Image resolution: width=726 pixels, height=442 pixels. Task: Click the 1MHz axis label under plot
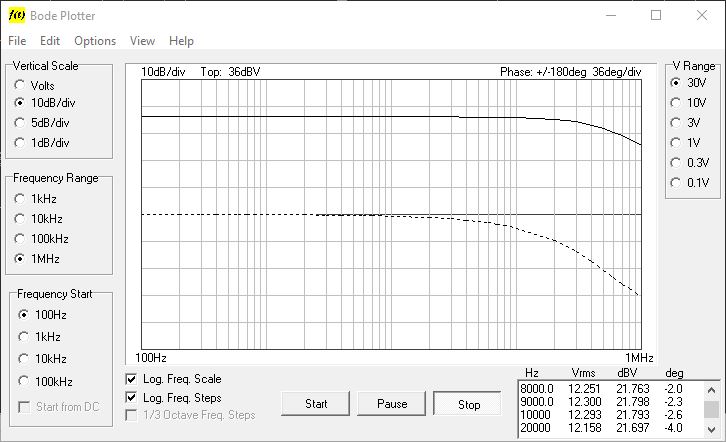pyautogui.click(x=639, y=358)
